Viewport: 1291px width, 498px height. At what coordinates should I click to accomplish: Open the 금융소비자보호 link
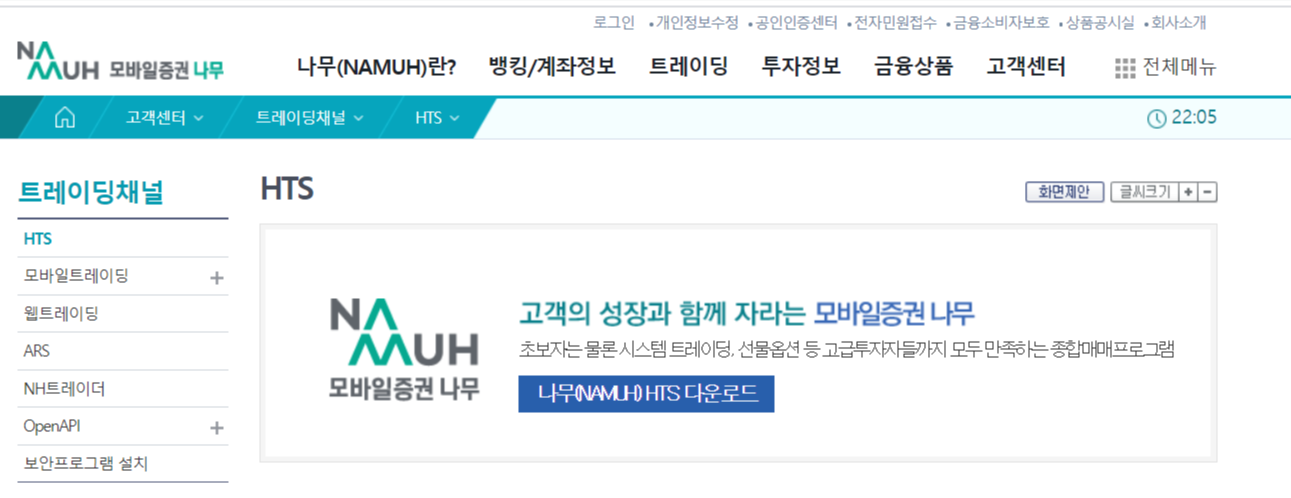pyautogui.click(x=1001, y=22)
